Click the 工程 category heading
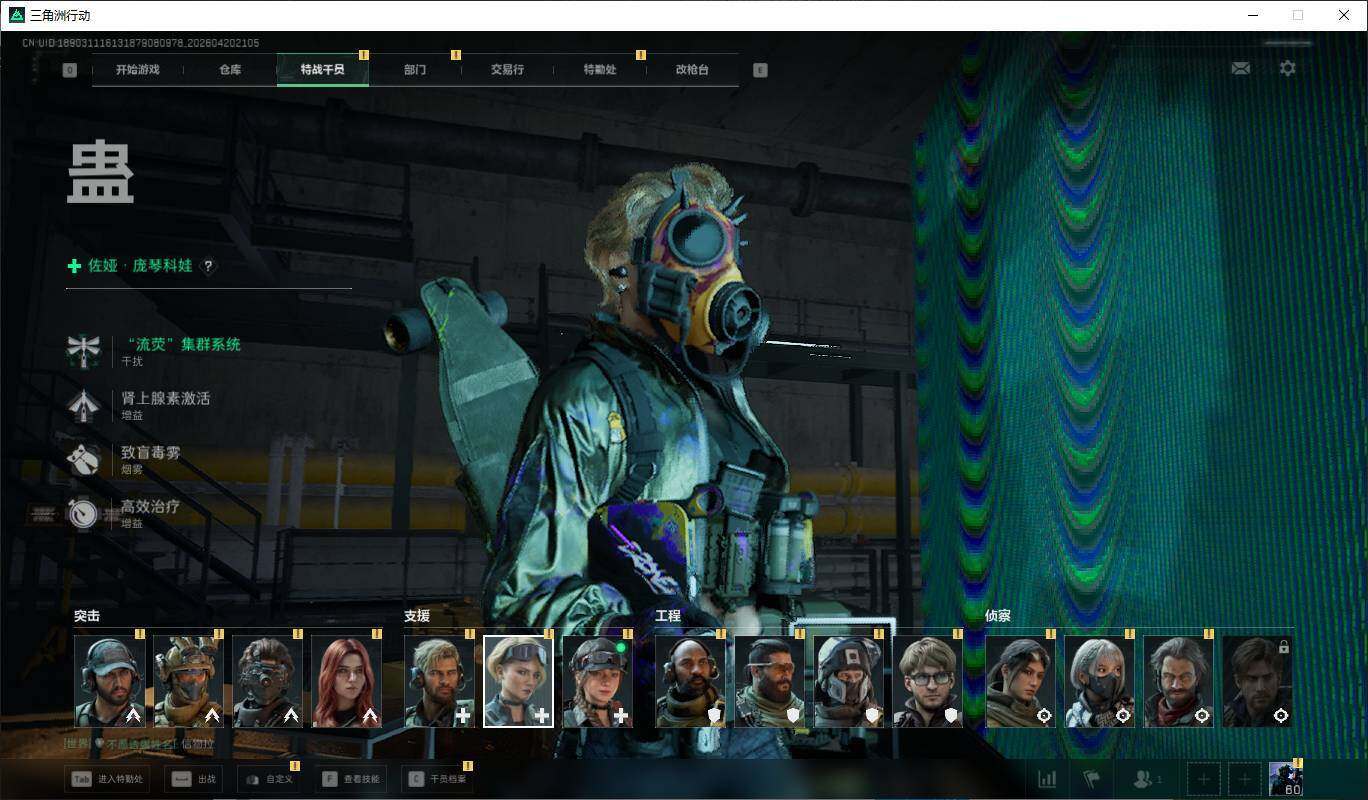1368x800 pixels. [x=668, y=616]
